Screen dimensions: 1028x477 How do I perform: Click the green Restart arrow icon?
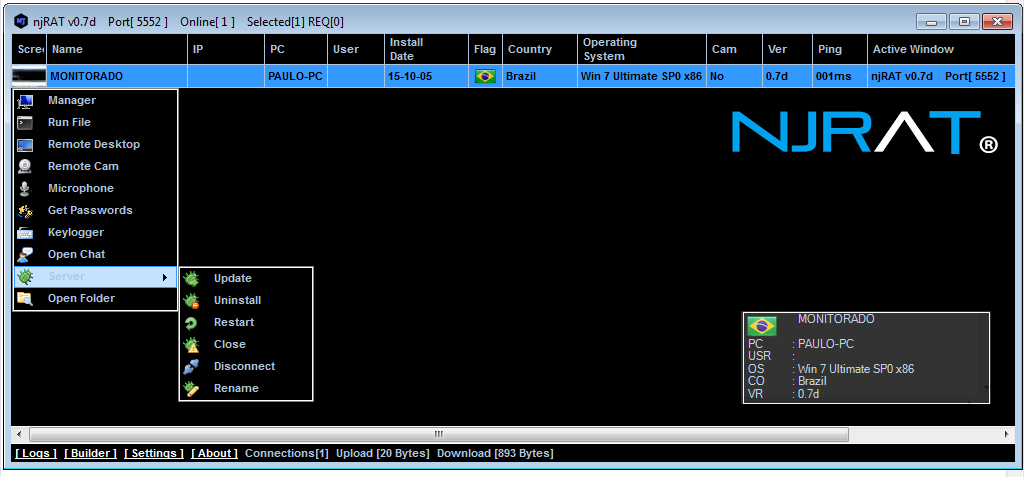pyautogui.click(x=191, y=323)
